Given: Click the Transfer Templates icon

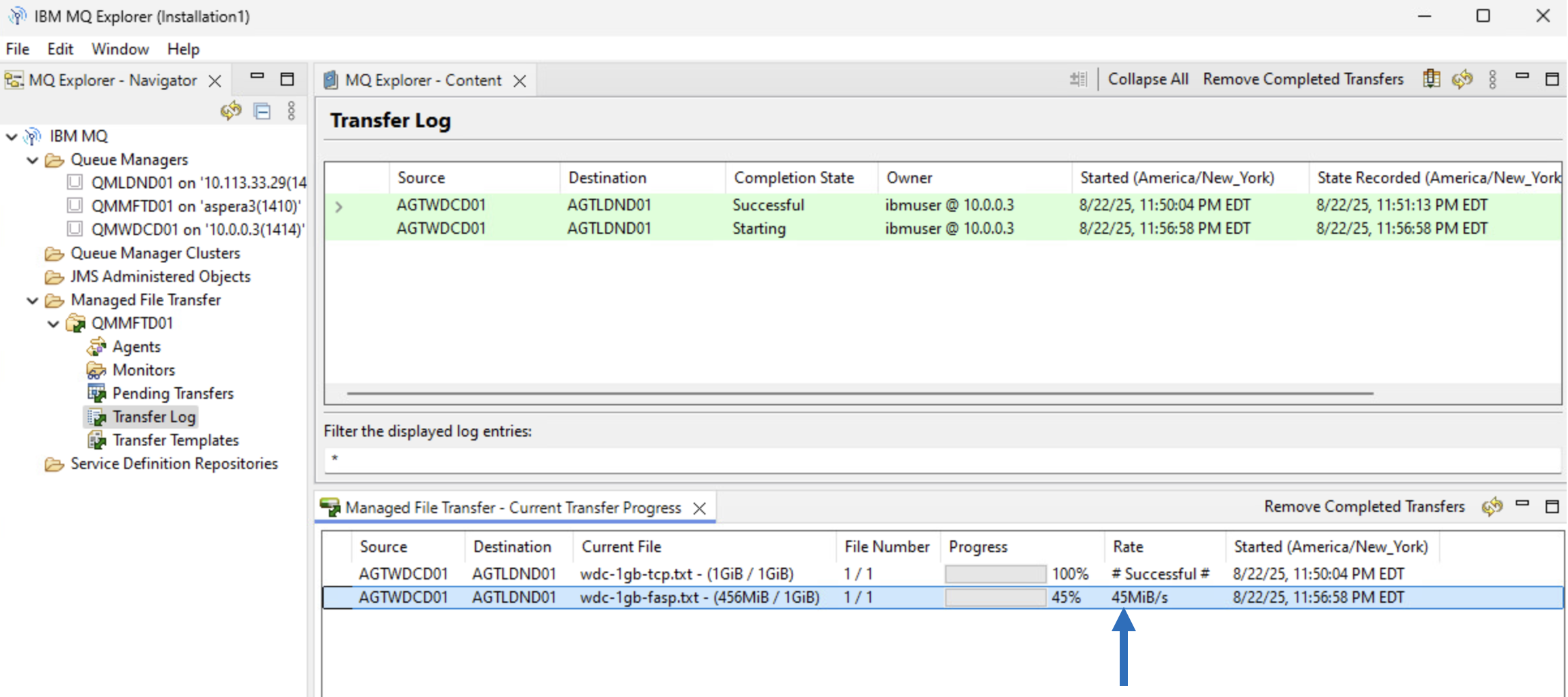Looking at the screenshot, I should pyautogui.click(x=96, y=440).
